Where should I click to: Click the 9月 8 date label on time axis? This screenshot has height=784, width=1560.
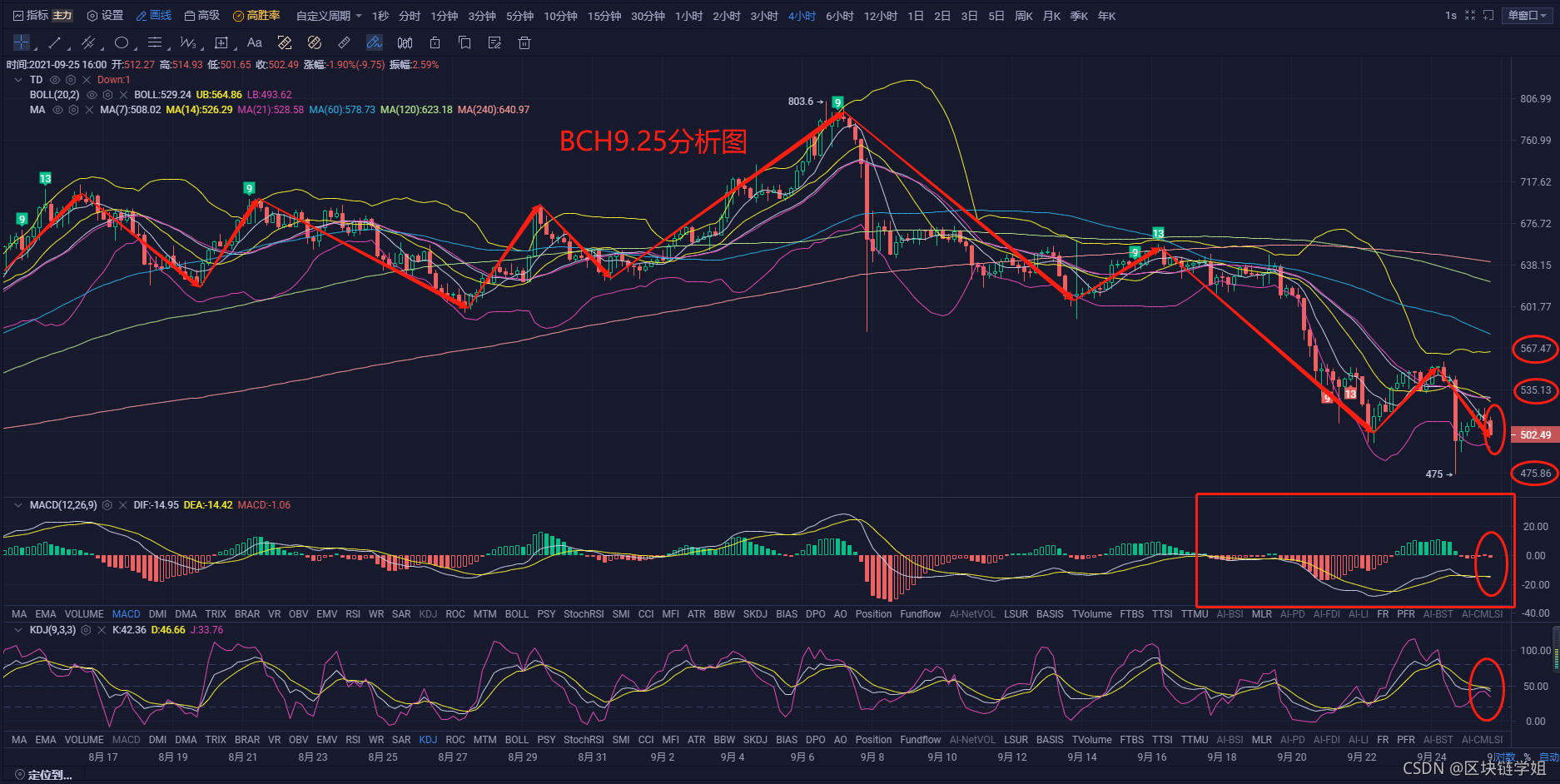pyautogui.click(x=872, y=757)
